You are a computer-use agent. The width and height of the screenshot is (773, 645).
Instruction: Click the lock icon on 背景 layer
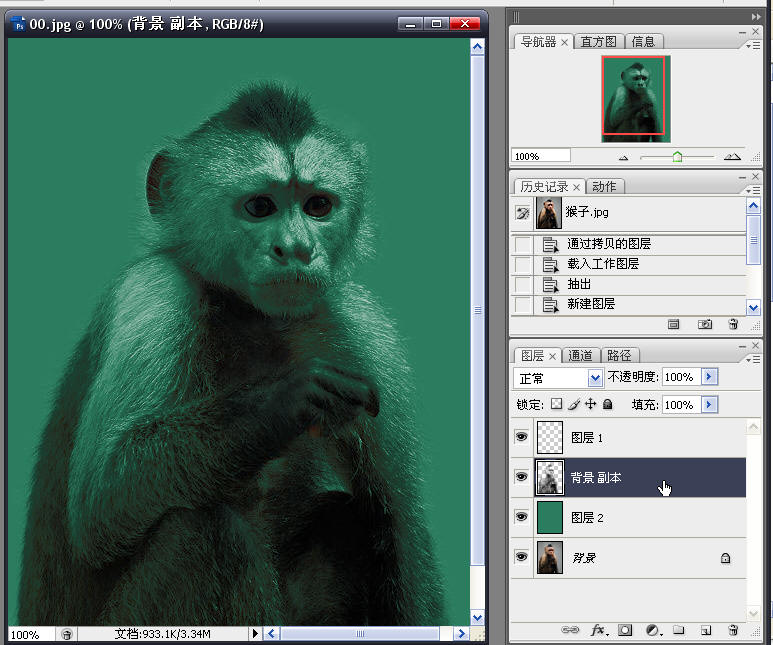point(725,558)
